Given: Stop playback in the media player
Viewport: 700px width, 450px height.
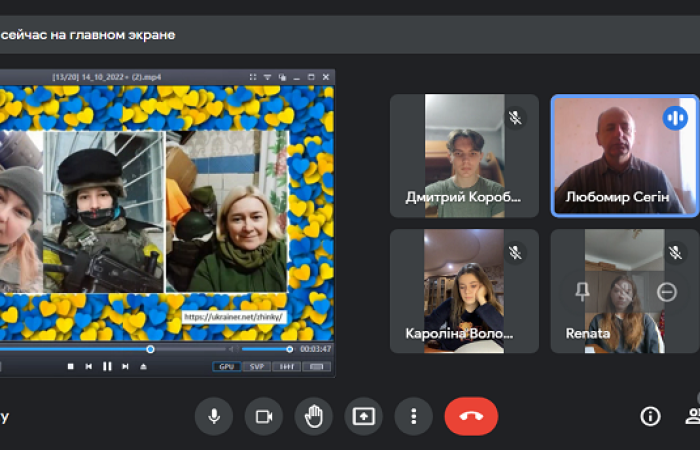Looking at the screenshot, I should pyautogui.click(x=70, y=367).
